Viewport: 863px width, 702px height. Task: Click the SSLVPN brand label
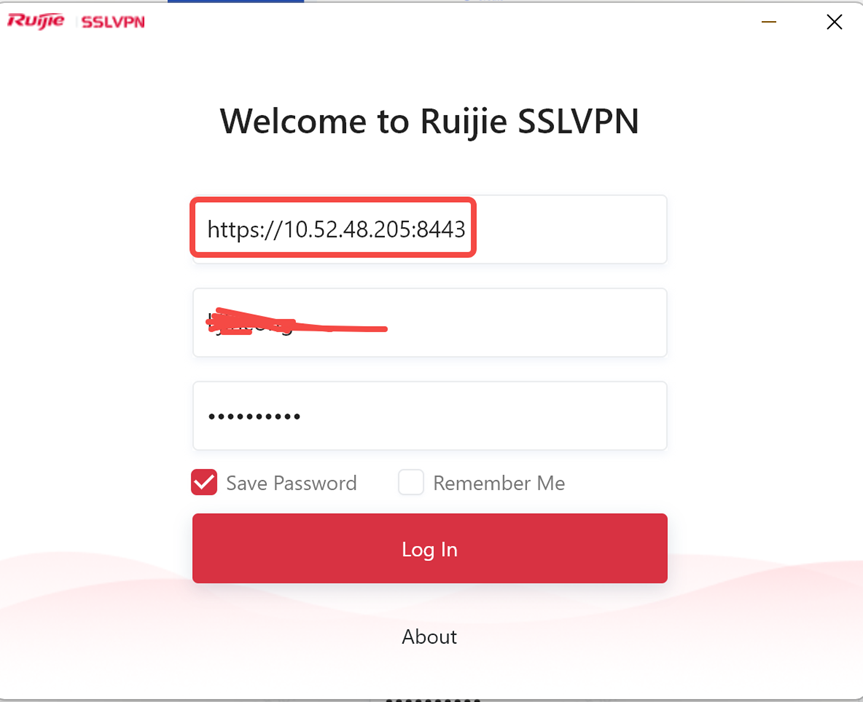click(113, 22)
